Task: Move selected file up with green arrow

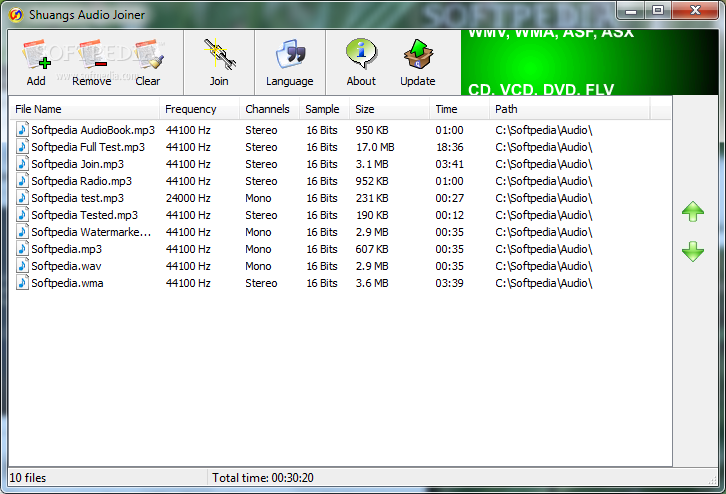Action: [693, 212]
